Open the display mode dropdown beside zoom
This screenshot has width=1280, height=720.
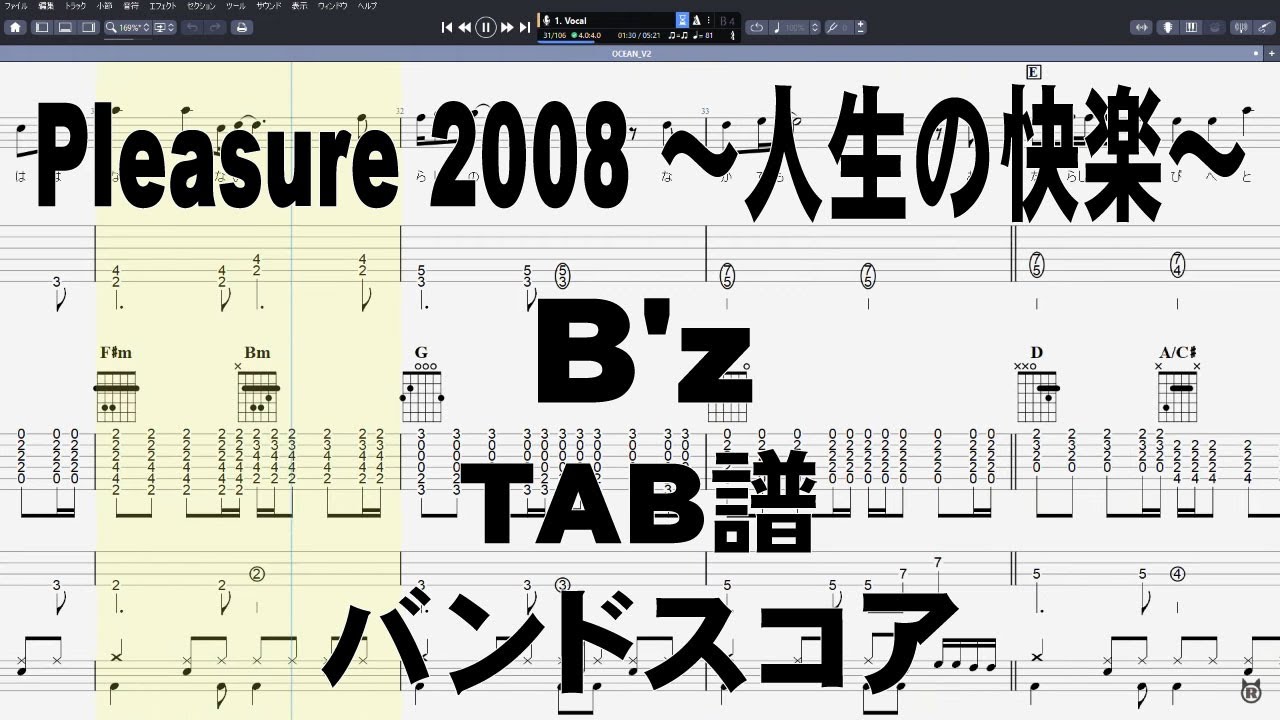click(x=165, y=27)
